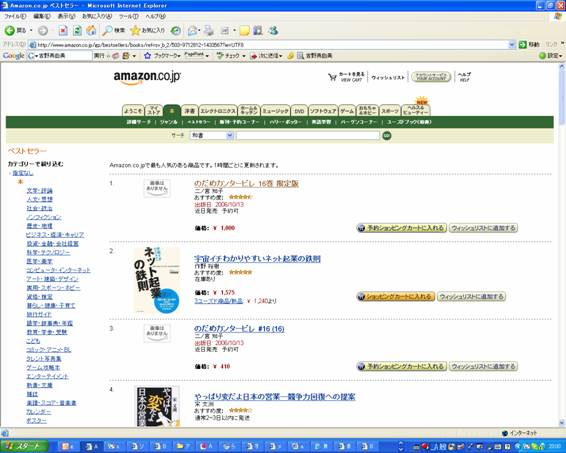Screen dimensions: 566x453
Task: Stop page loading with the red X icon
Action: (63, 31)
